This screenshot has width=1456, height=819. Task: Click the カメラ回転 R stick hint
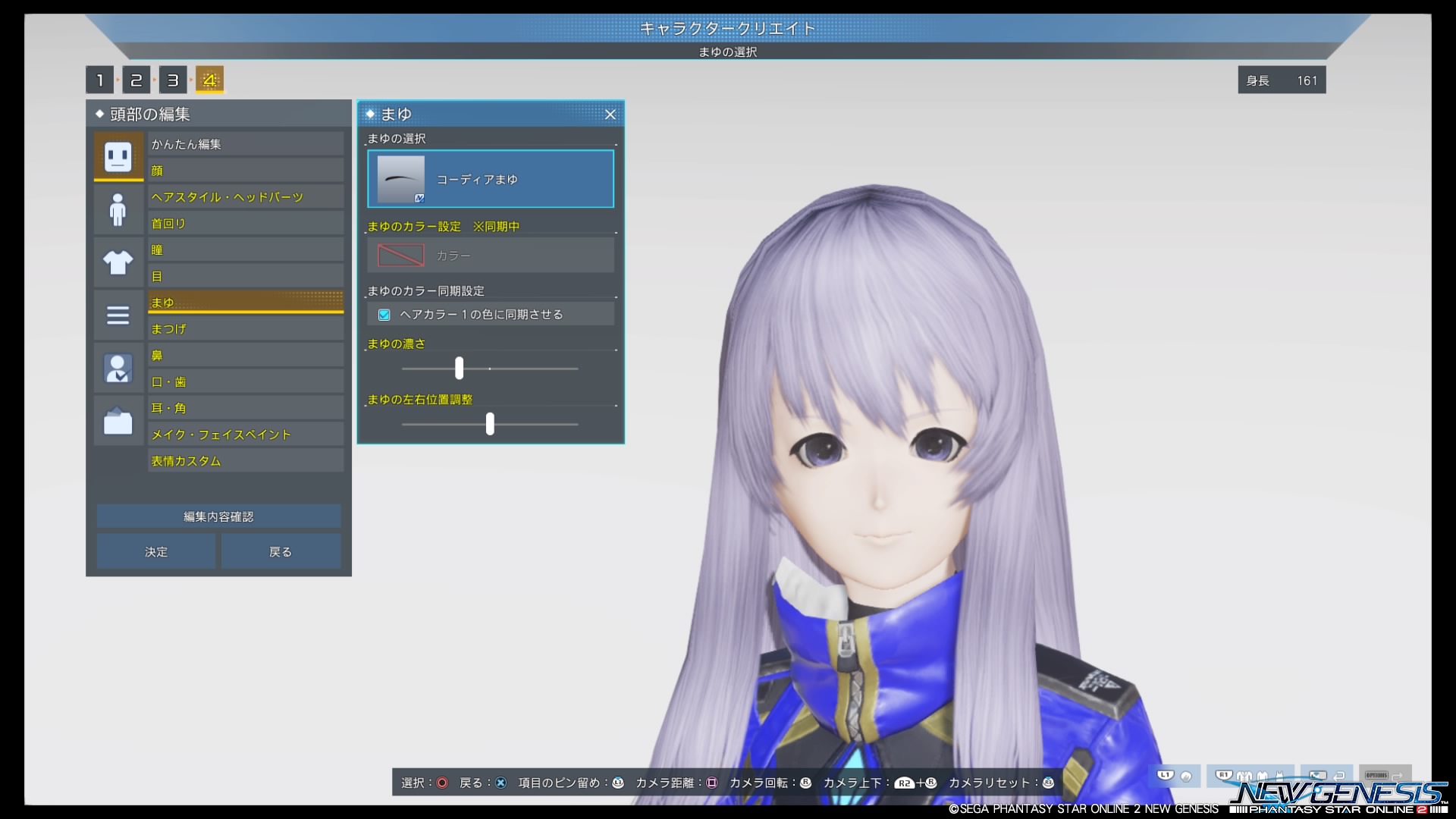(x=805, y=783)
